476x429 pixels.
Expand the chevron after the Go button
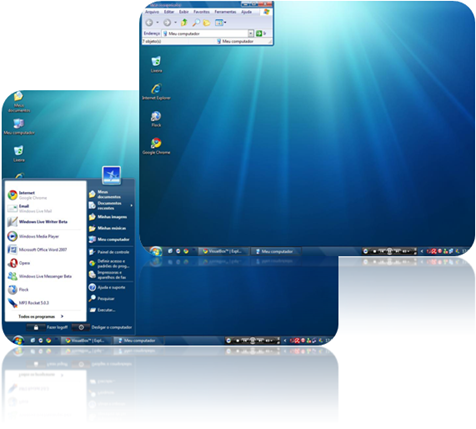(265, 33)
